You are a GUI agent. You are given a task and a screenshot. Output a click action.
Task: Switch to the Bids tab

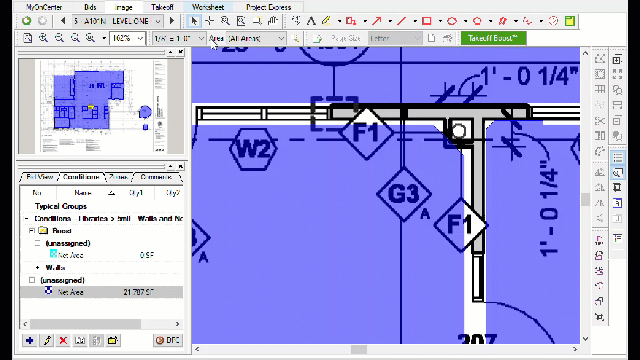(90, 7)
